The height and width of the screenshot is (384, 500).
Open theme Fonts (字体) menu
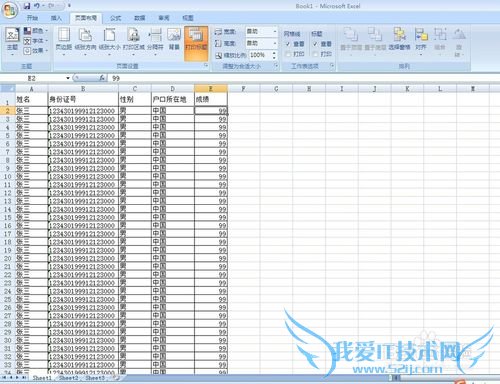point(36,41)
